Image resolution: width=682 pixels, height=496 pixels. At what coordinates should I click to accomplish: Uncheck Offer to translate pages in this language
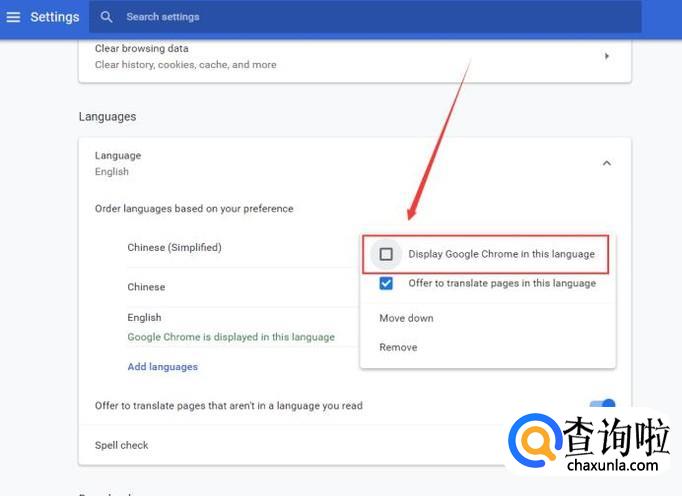(386, 283)
